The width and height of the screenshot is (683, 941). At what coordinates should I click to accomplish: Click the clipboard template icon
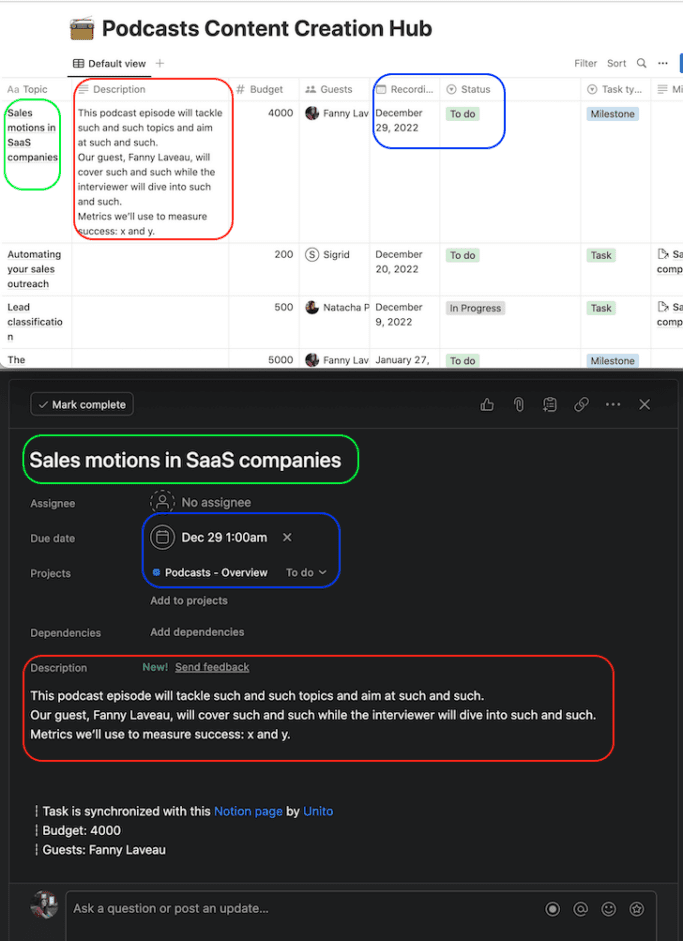(x=549, y=404)
